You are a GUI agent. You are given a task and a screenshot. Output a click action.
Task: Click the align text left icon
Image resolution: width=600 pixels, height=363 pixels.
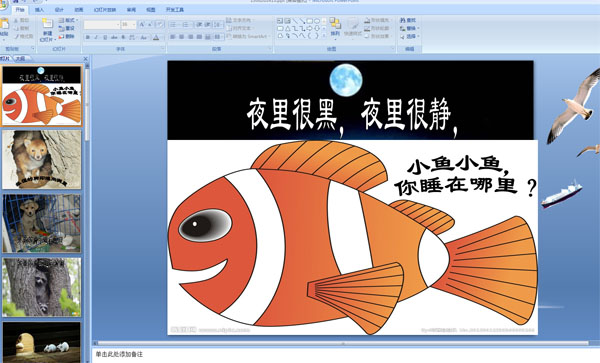tap(173, 37)
